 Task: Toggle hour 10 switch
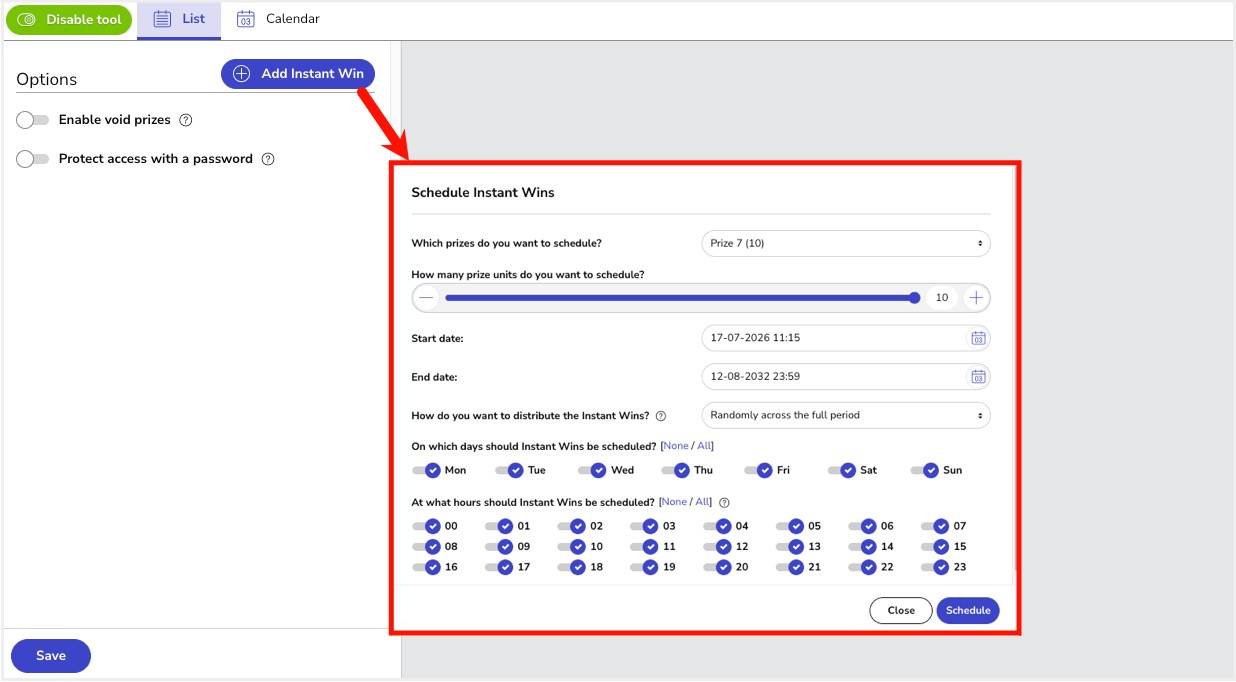coord(571,547)
